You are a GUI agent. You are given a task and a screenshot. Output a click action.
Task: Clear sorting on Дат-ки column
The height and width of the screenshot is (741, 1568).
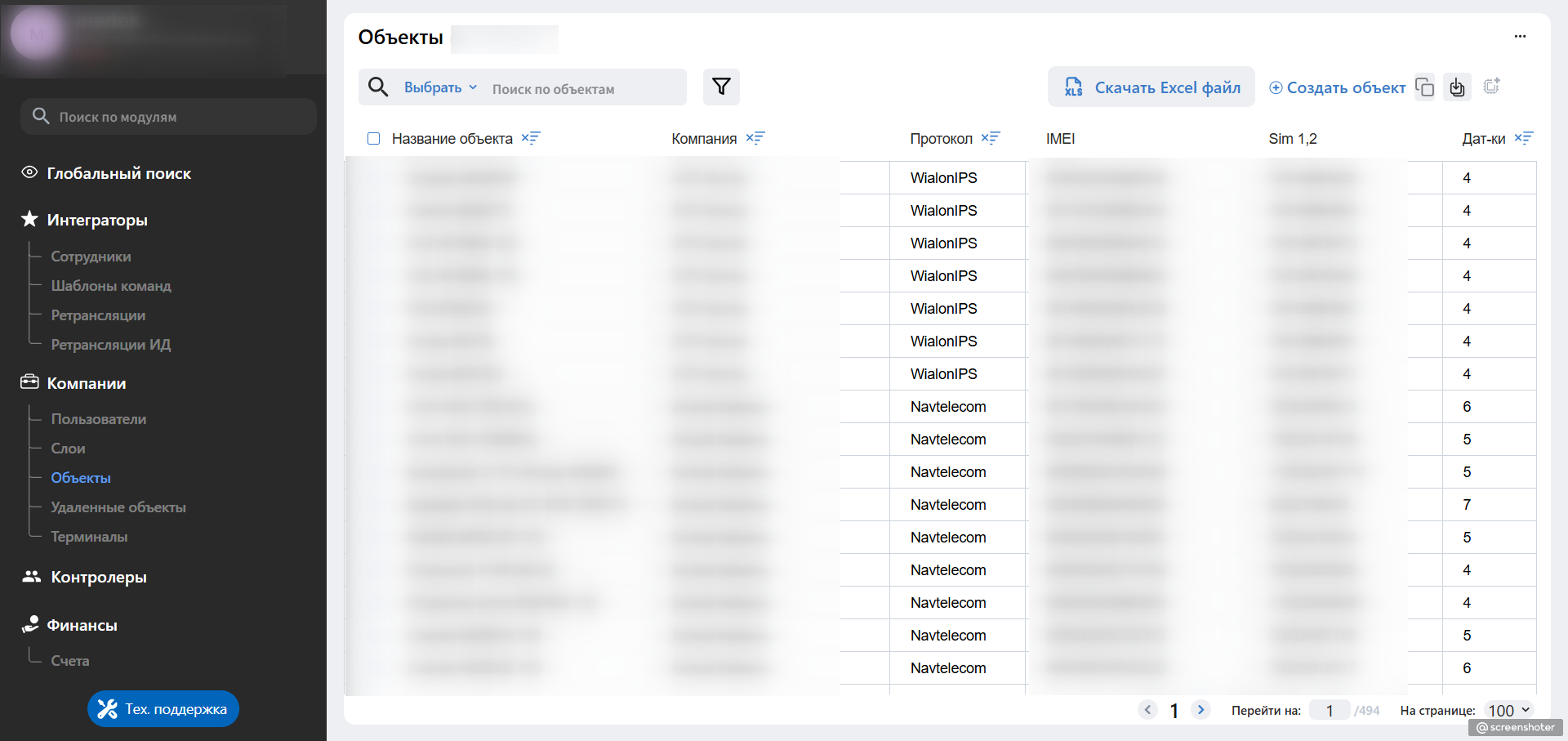[1524, 138]
